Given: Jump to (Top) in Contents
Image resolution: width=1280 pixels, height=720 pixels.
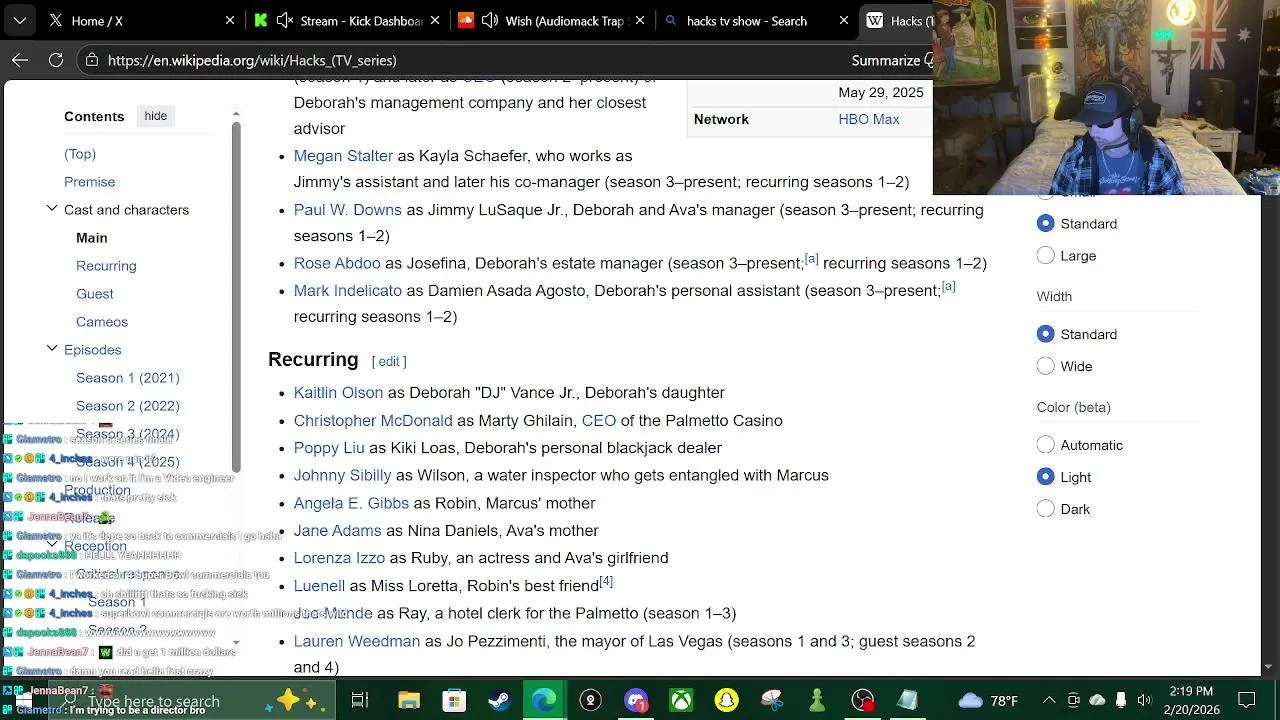Looking at the screenshot, I should click(x=80, y=154).
